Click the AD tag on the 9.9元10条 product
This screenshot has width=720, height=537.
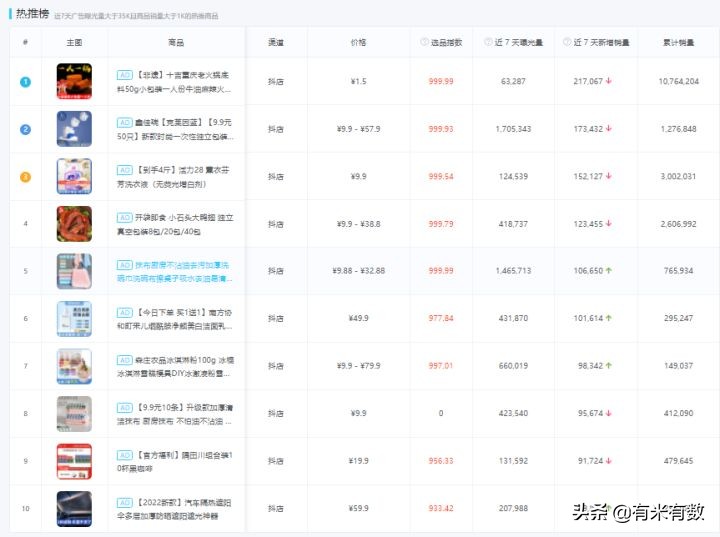coord(124,407)
